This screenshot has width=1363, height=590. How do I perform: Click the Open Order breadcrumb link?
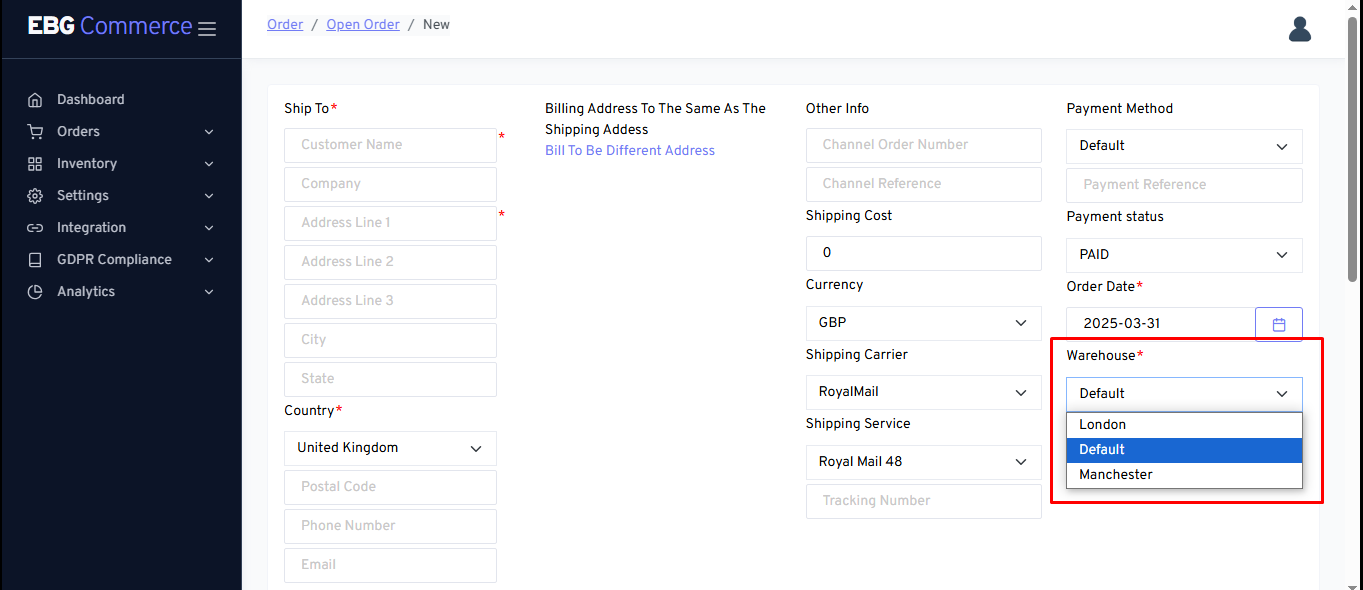click(363, 24)
